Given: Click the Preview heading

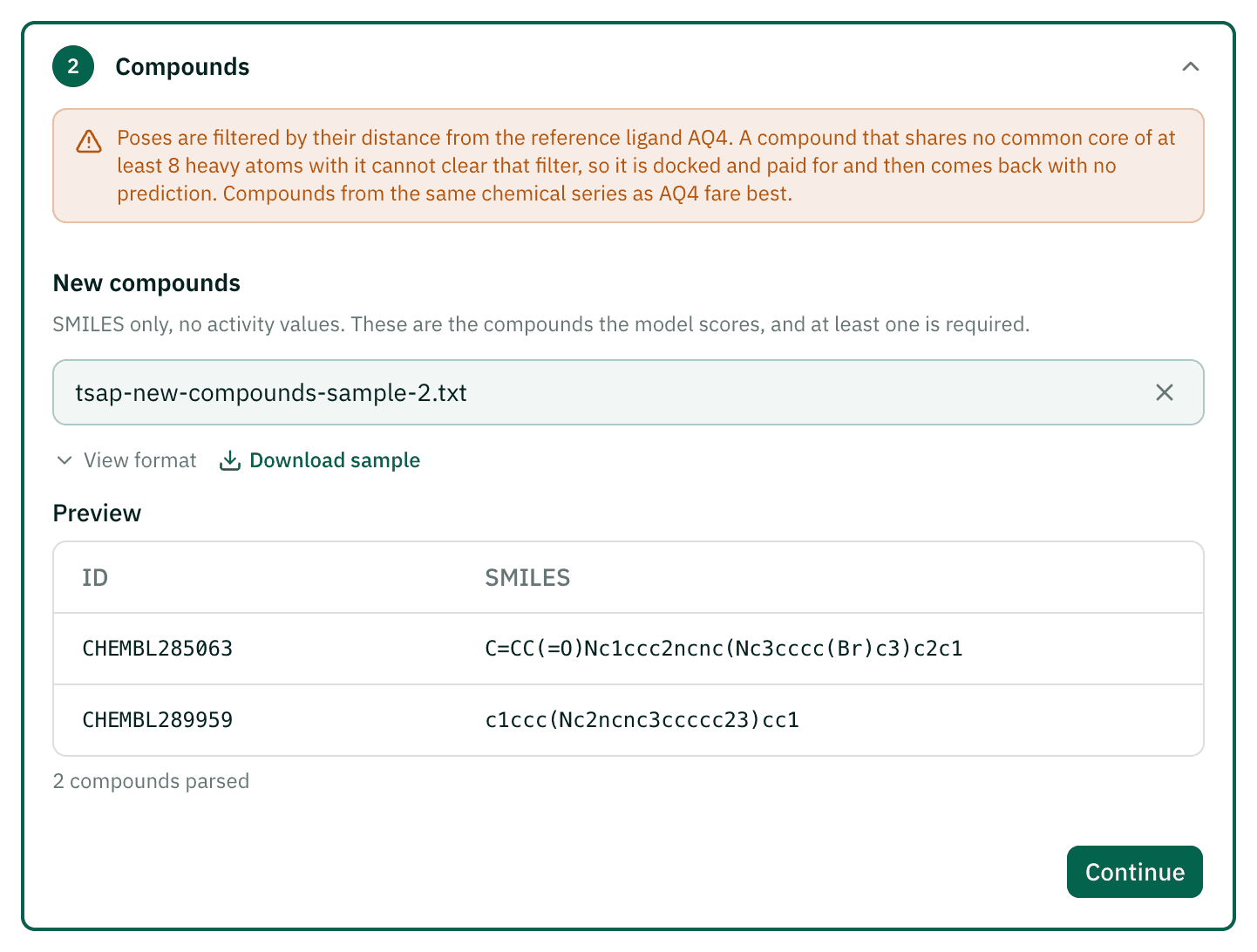Looking at the screenshot, I should [x=97, y=513].
